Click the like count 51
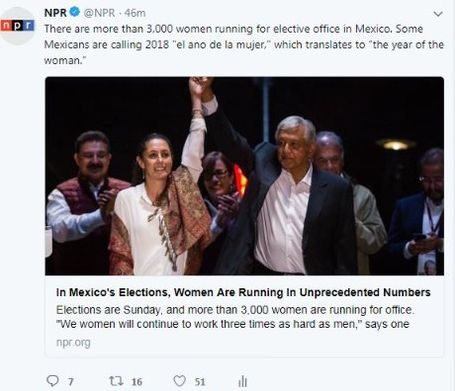 click(x=200, y=382)
